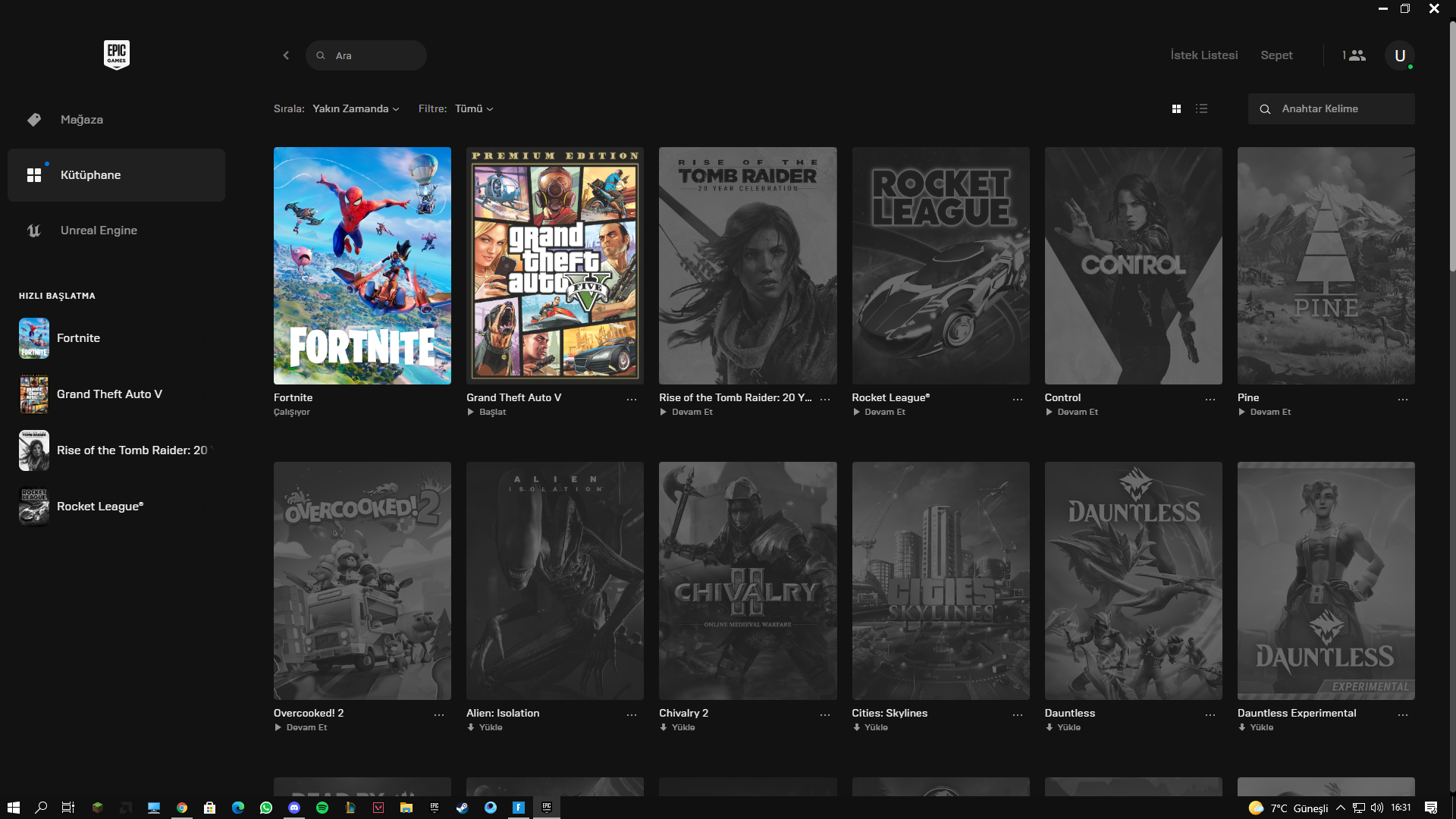Viewport: 1456px width, 819px height.
Task: Open İstek Listesi wishlist
Action: click(1204, 55)
